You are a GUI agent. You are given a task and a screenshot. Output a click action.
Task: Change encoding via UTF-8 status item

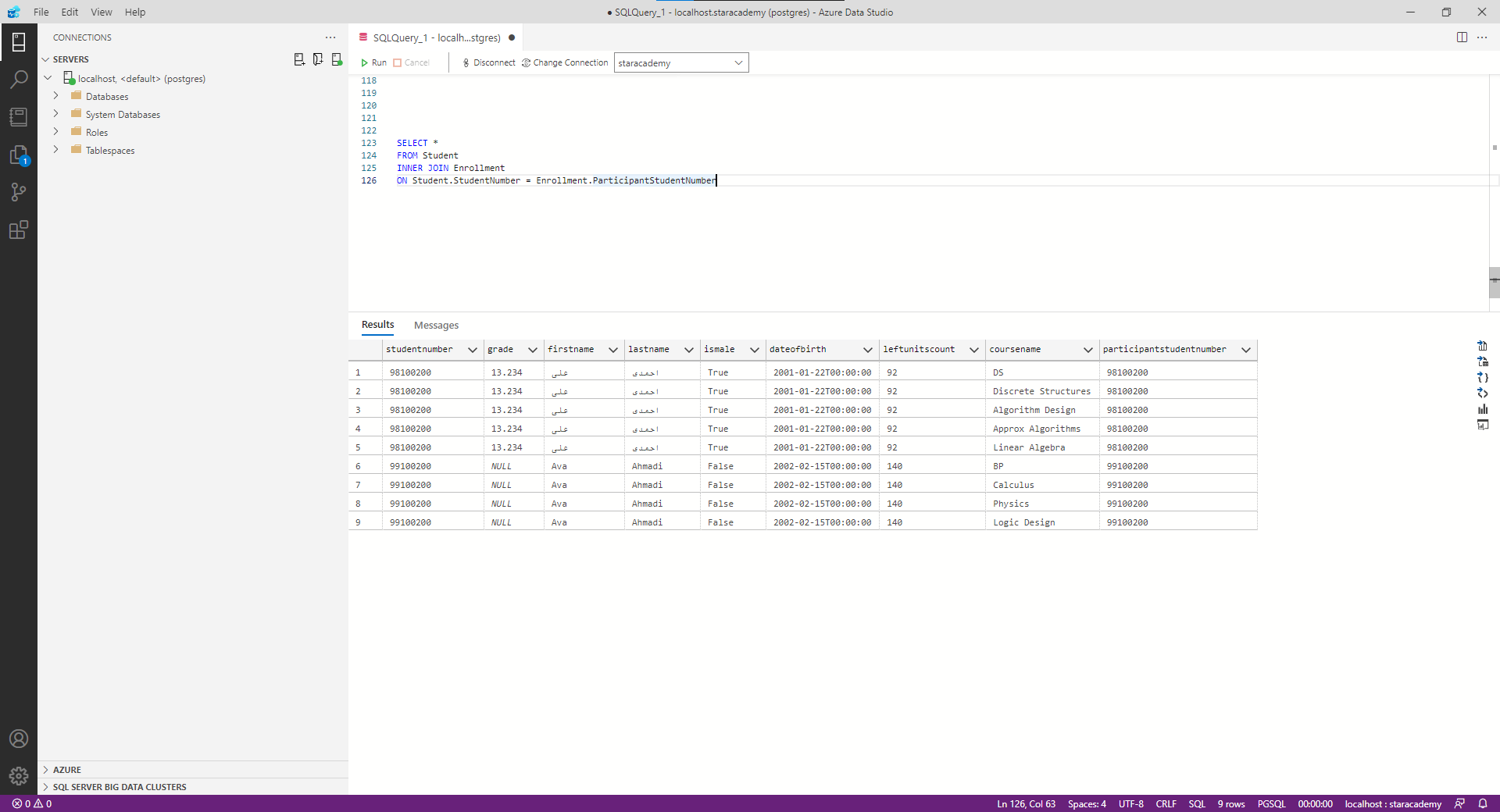pos(1130,803)
